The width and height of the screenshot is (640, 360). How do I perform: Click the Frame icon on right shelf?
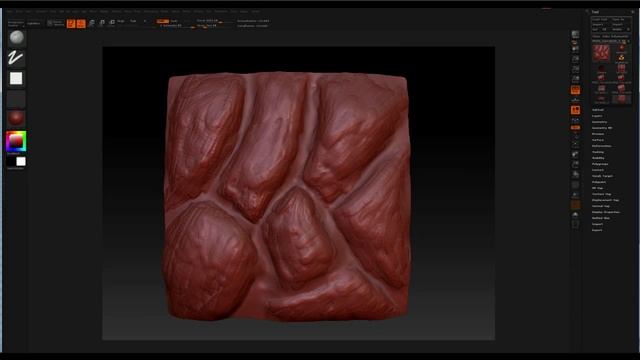[x=575, y=144]
